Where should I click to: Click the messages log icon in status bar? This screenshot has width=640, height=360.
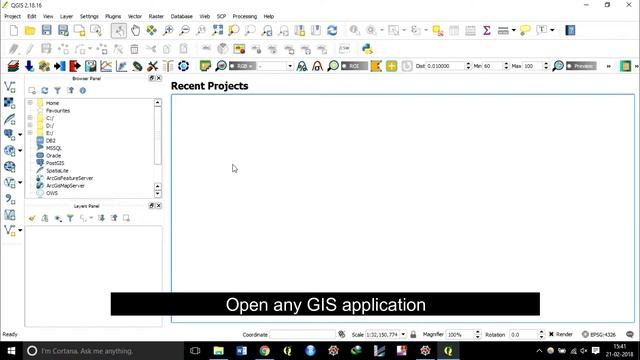click(630, 334)
